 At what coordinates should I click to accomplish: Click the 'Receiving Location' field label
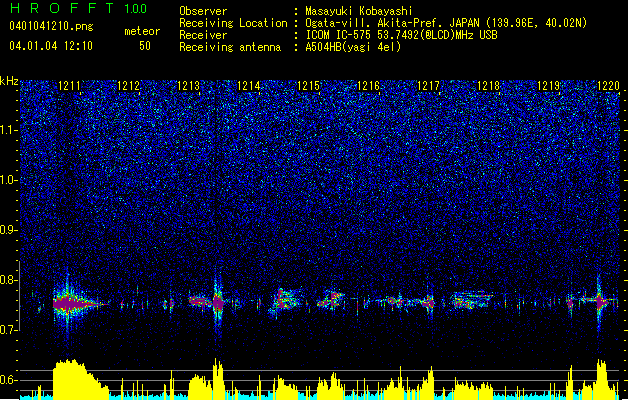point(233,23)
